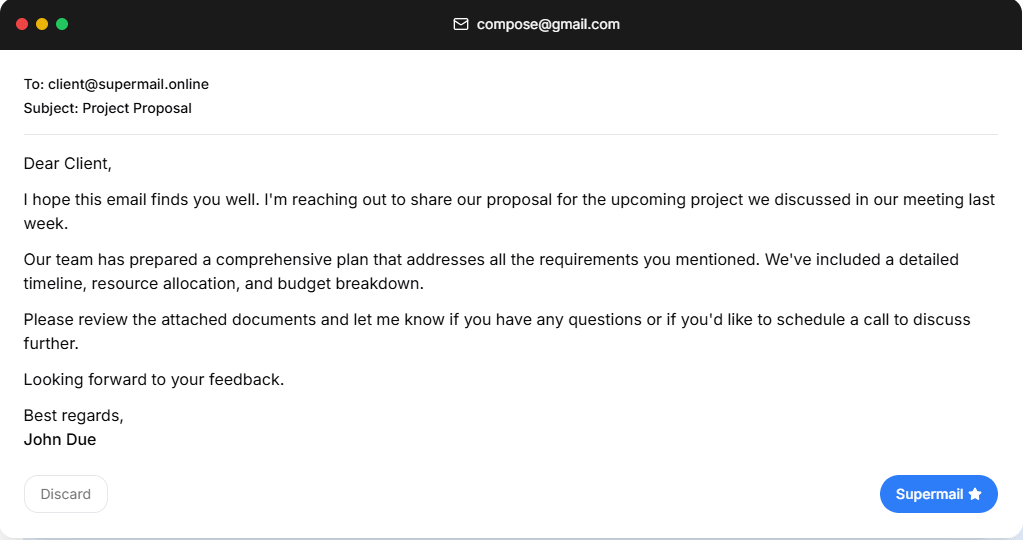Place cursor in the "Dear Client," greeting
1023x540 pixels.
(68, 163)
